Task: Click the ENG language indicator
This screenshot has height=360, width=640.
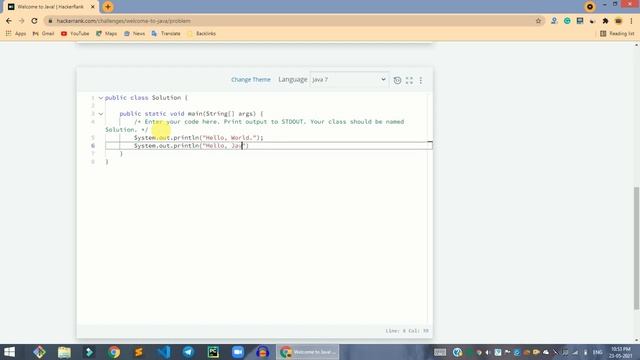Action: click(598, 352)
